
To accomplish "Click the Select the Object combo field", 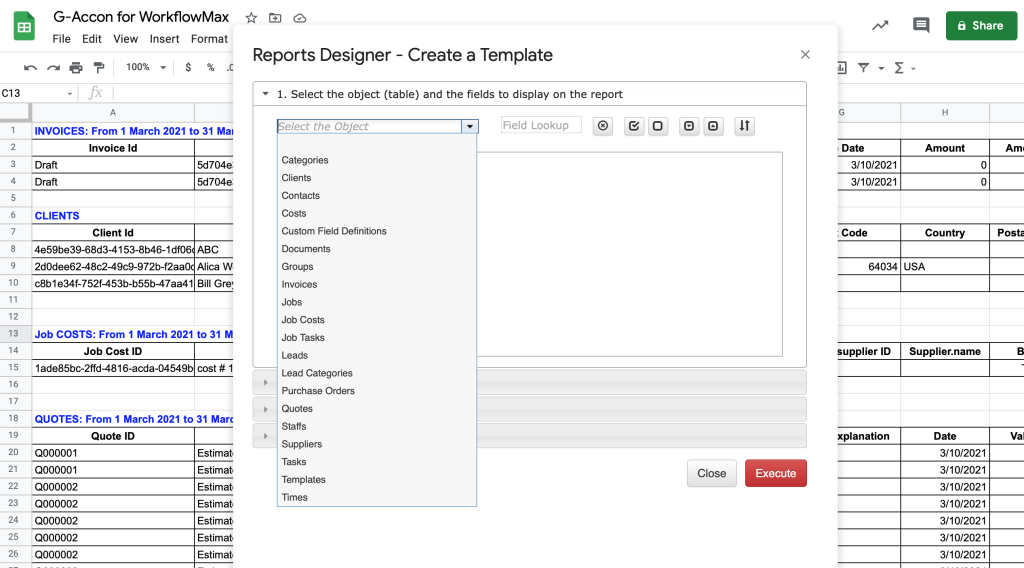I will [x=370, y=127].
